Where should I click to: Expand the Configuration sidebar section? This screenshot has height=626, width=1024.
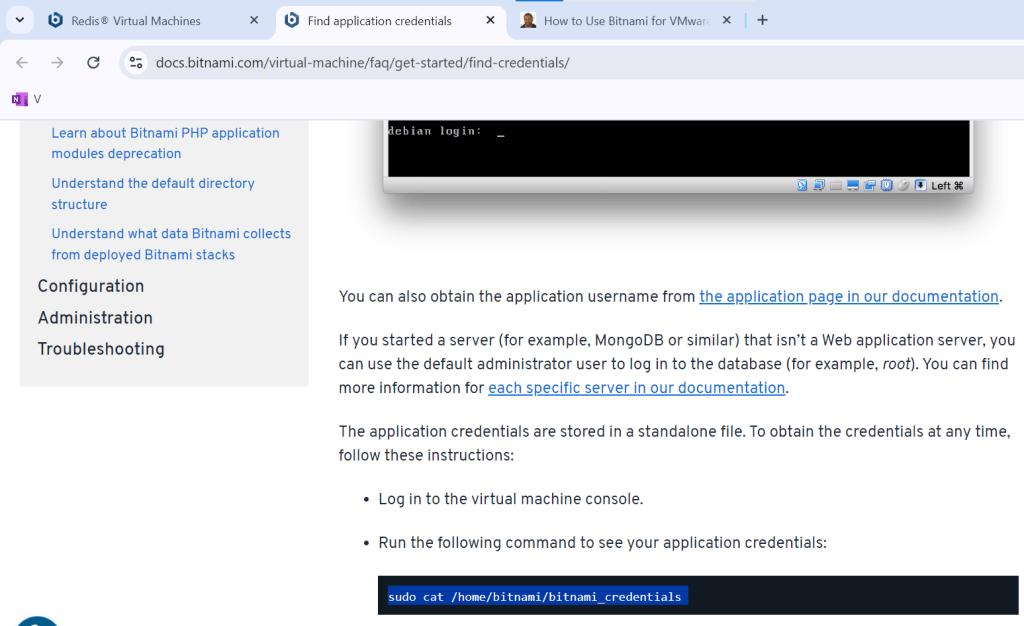point(91,286)
